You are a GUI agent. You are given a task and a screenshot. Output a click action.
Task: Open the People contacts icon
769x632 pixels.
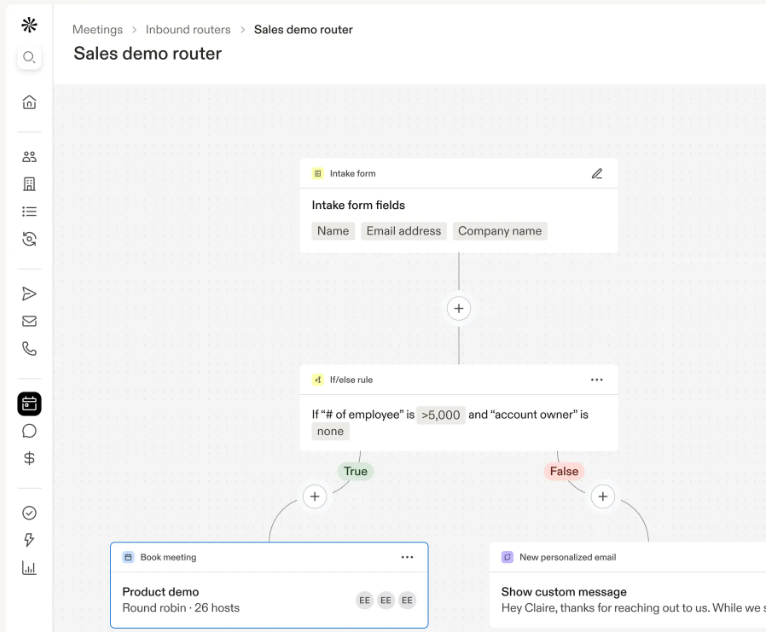[29, 157]
